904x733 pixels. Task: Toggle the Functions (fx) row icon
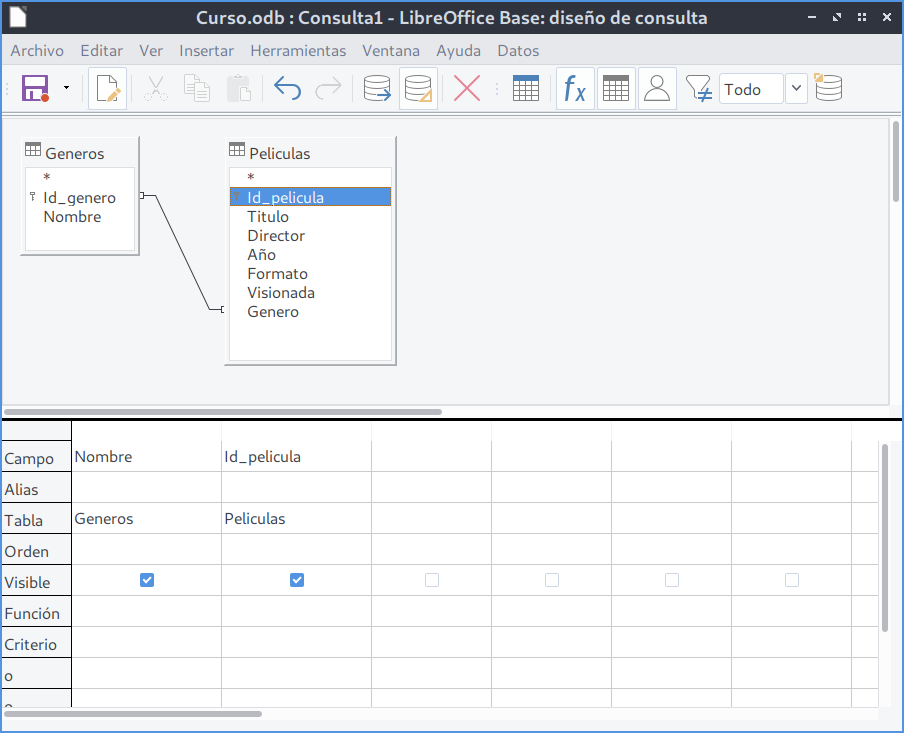coord(575,89)
